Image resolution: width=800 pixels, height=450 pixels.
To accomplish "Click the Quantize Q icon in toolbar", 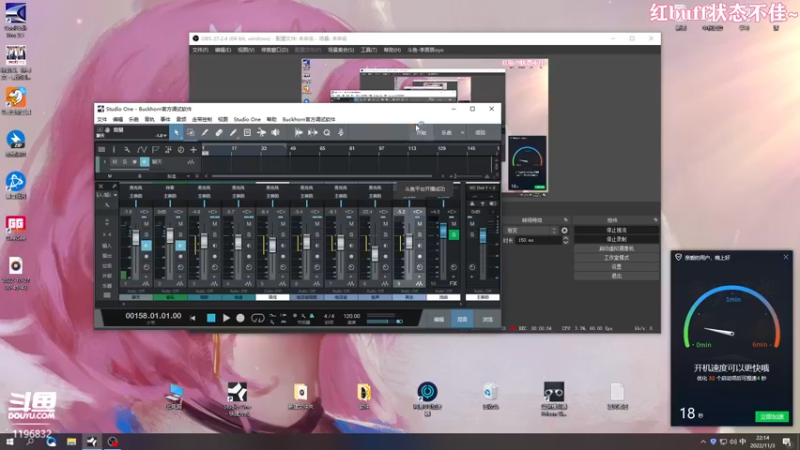I will coord(327,133).
